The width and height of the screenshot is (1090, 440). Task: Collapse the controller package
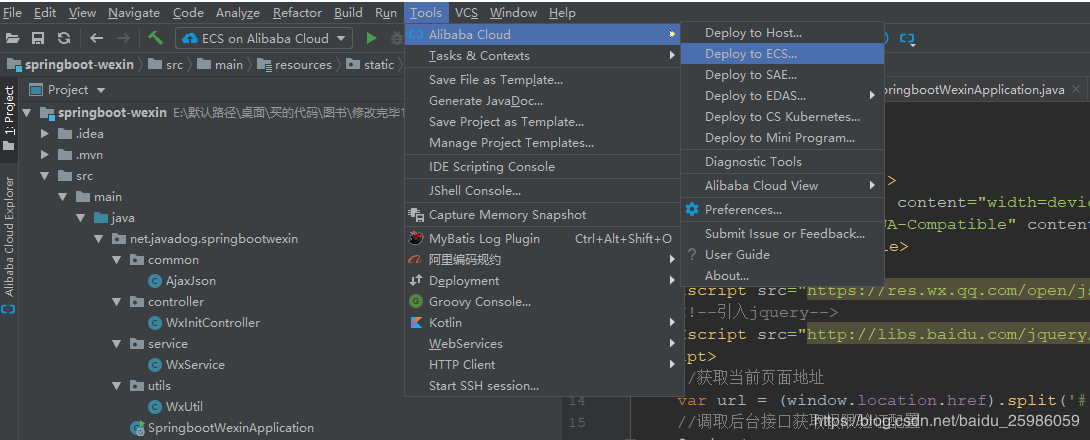point(118,302)
